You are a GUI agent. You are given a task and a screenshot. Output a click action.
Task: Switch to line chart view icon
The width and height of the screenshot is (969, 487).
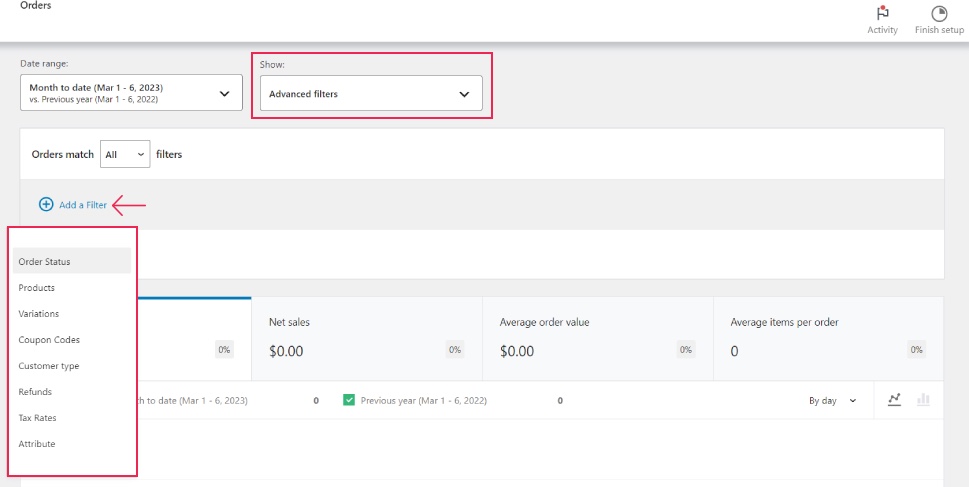[894, 400]
